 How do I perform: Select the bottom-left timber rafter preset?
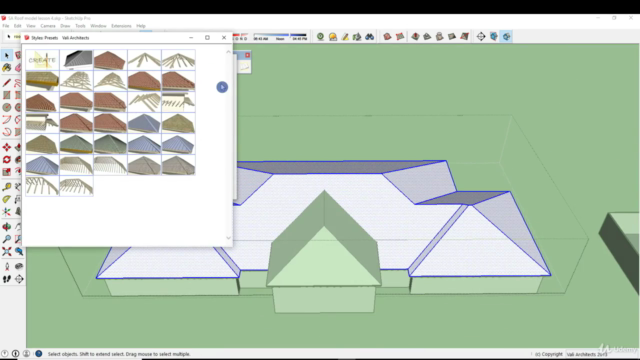point(42,186)
